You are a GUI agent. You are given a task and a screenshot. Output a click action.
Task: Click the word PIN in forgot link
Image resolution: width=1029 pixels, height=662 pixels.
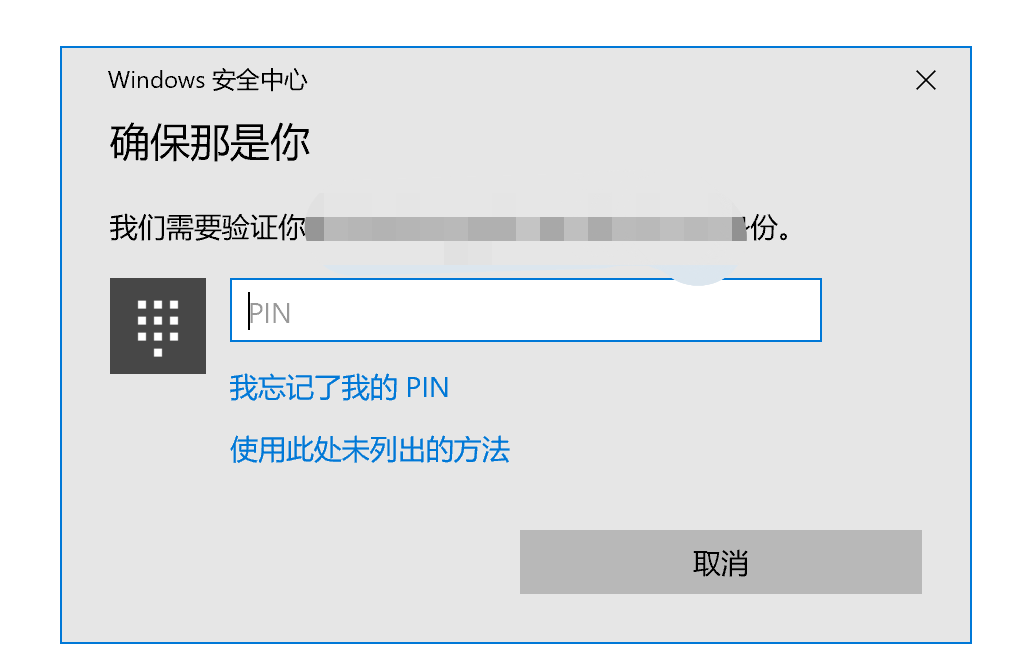pyautogui.click(x=427, y=388)
